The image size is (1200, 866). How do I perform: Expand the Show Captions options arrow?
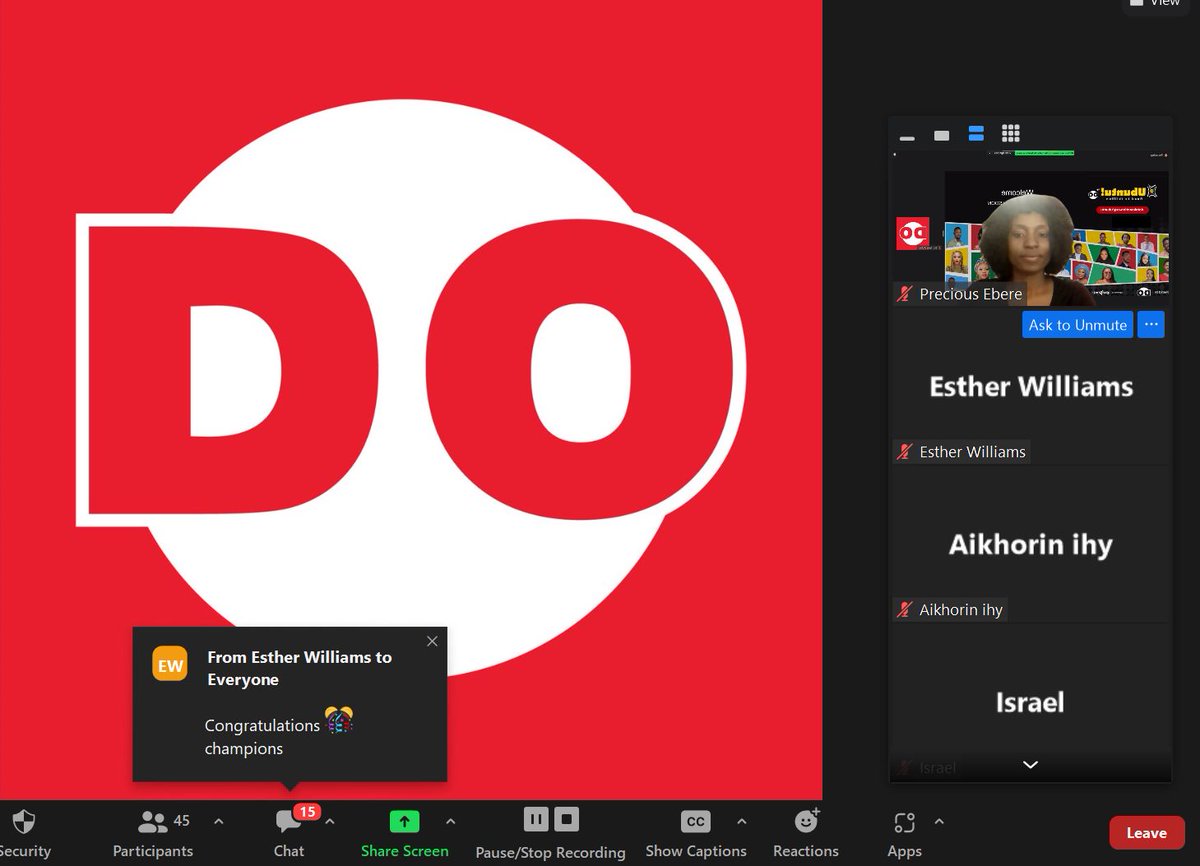tap(741, 822)
